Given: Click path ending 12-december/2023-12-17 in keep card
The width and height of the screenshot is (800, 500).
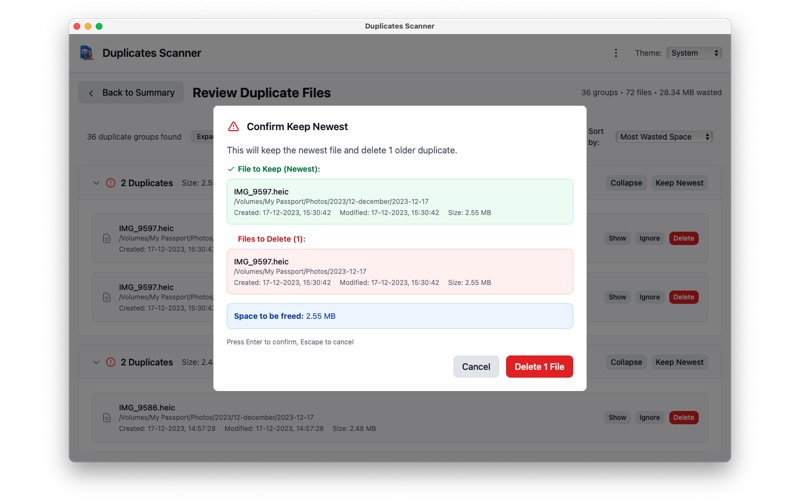Looking at the screenshot, I should [x=331, y=202].
